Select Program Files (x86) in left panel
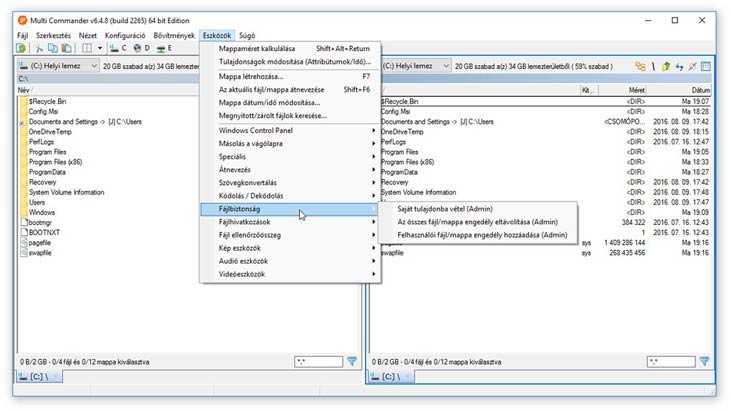Image resolution: width=730 pixels, height=410 pixels. pos(55,162)
